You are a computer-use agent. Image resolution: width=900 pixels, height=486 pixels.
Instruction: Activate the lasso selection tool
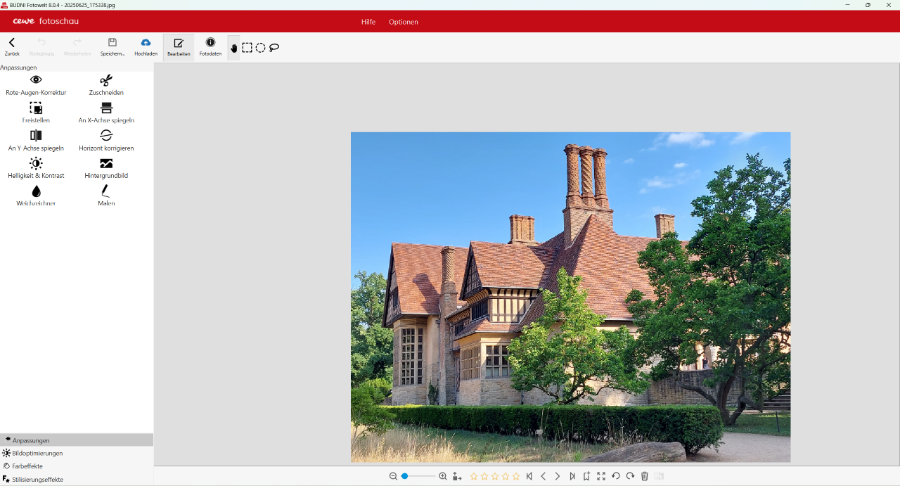click(x=274, y=48)
